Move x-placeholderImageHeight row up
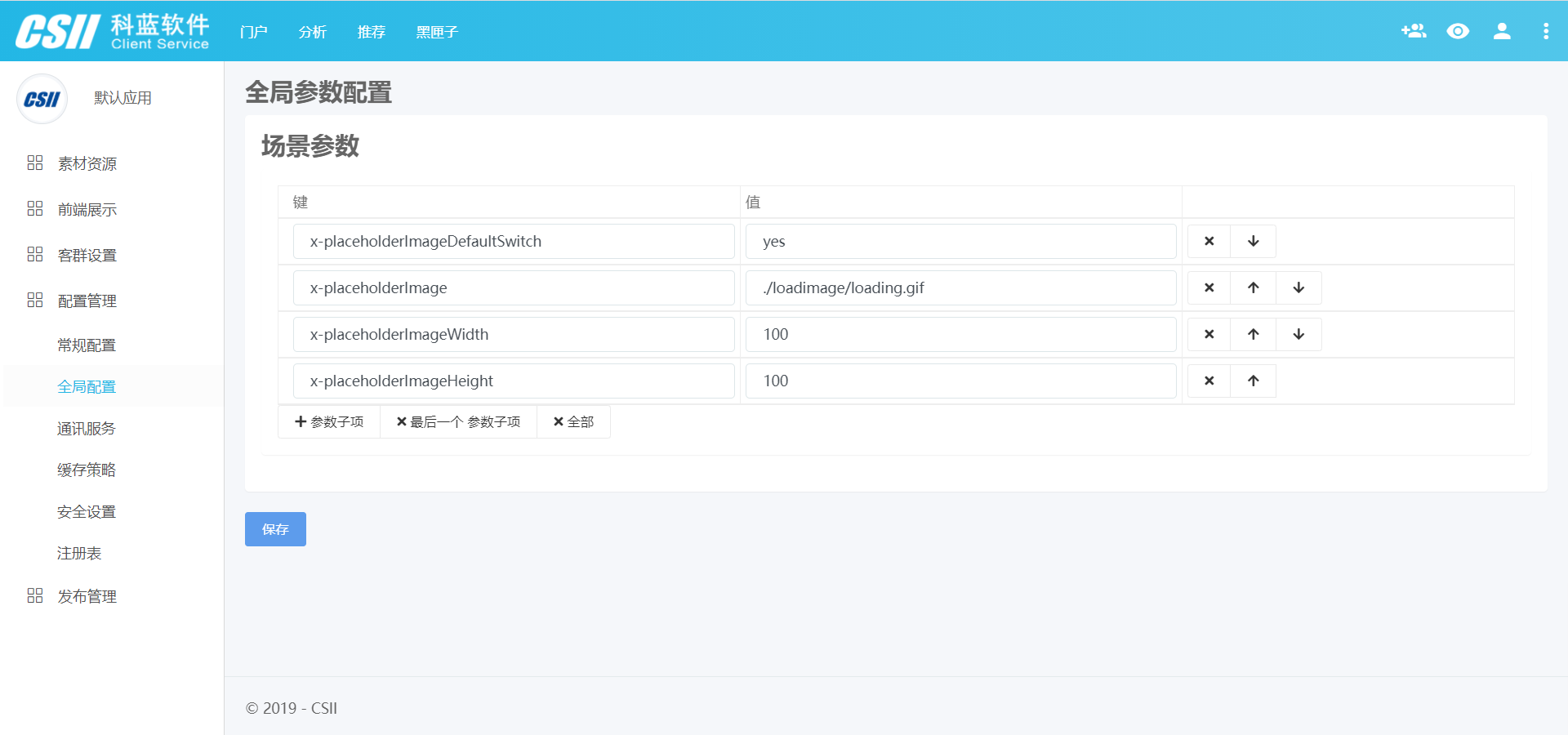This screenshot has width=1568, height=735. pos(1254,381)
